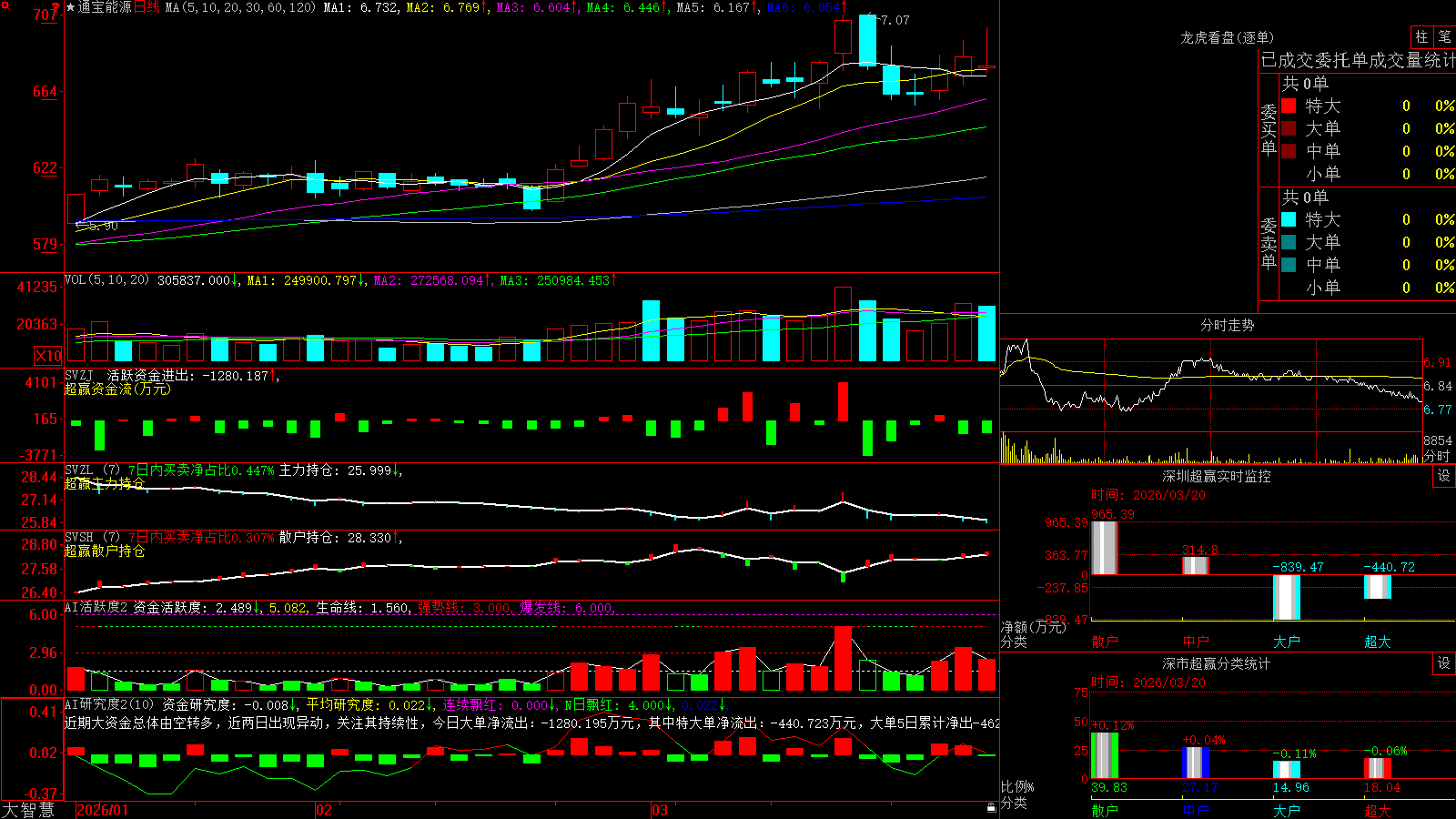Click the 小单 row under 委卖单

click(1368, 288)
